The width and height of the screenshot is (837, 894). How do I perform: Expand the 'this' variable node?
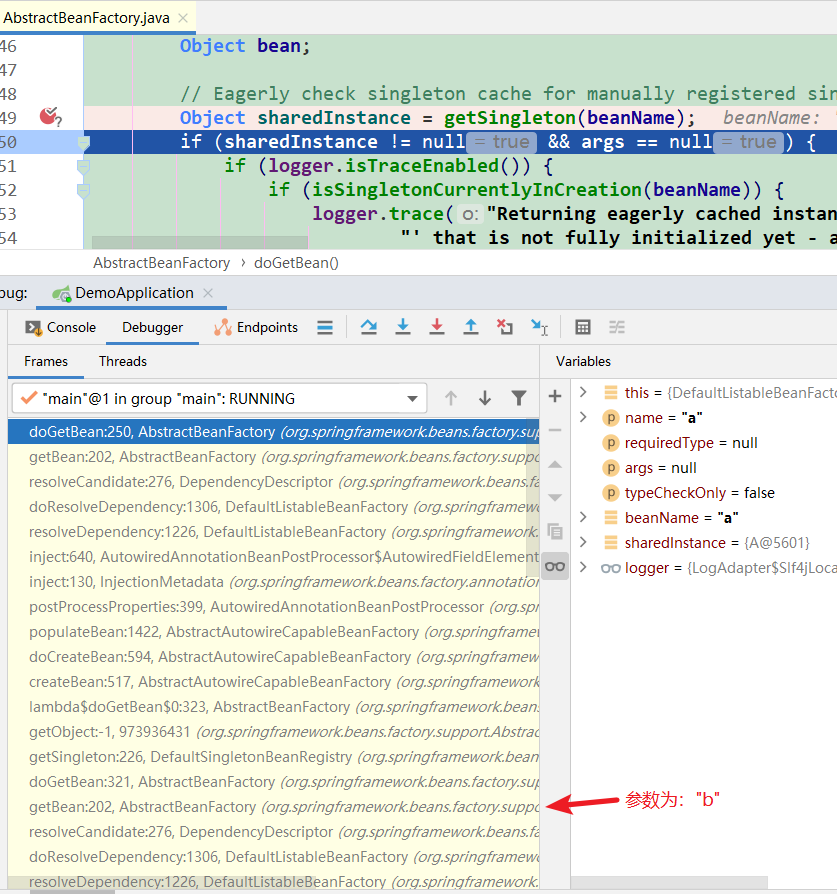(583, 392)
